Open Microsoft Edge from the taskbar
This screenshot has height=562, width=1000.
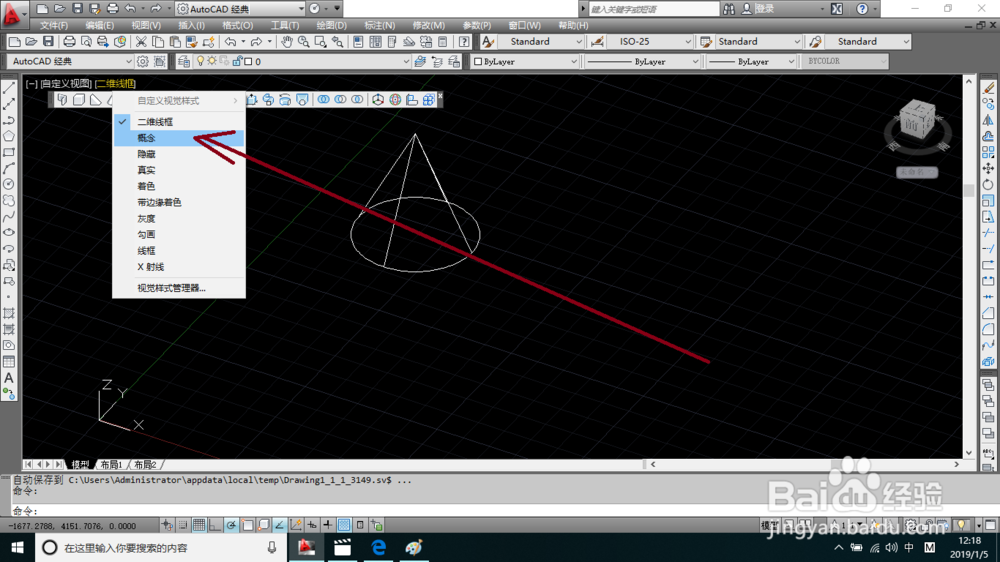click(x=379, y=547)
